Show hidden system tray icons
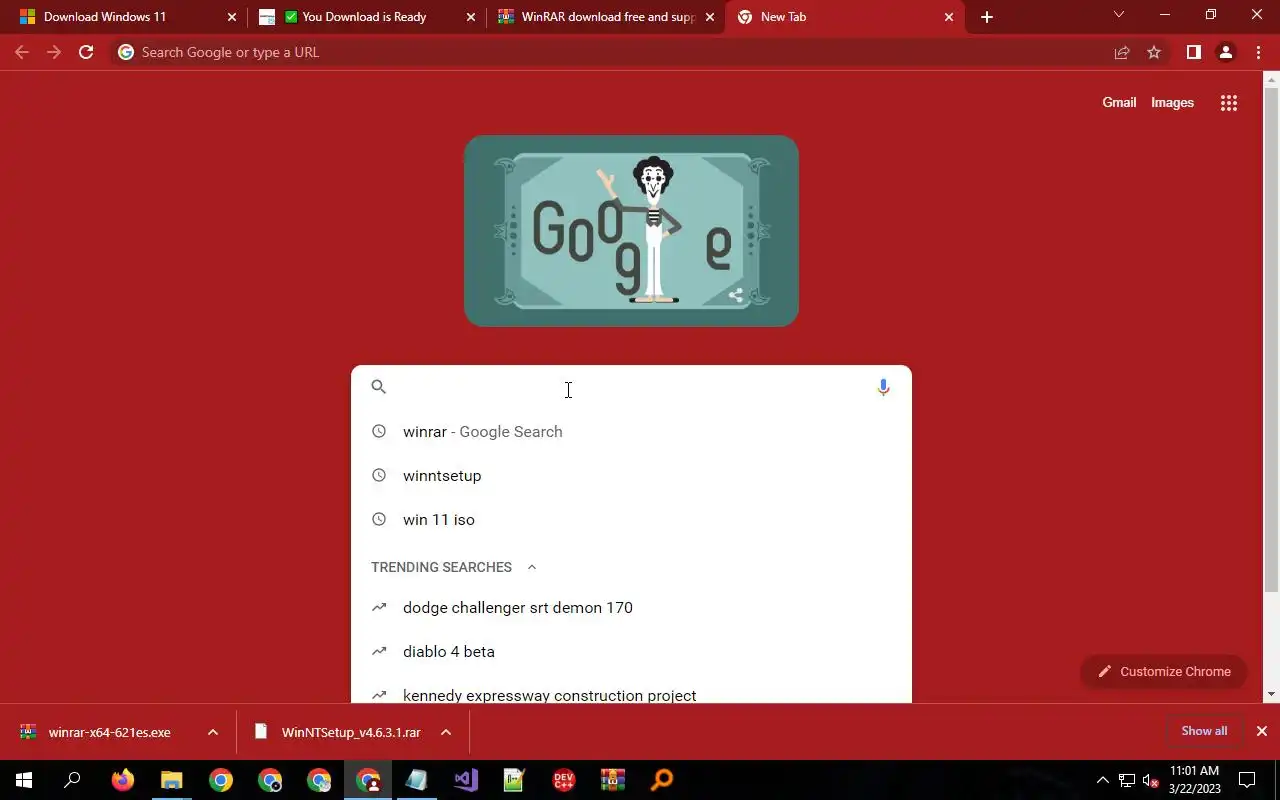 tap(1103, 780)
